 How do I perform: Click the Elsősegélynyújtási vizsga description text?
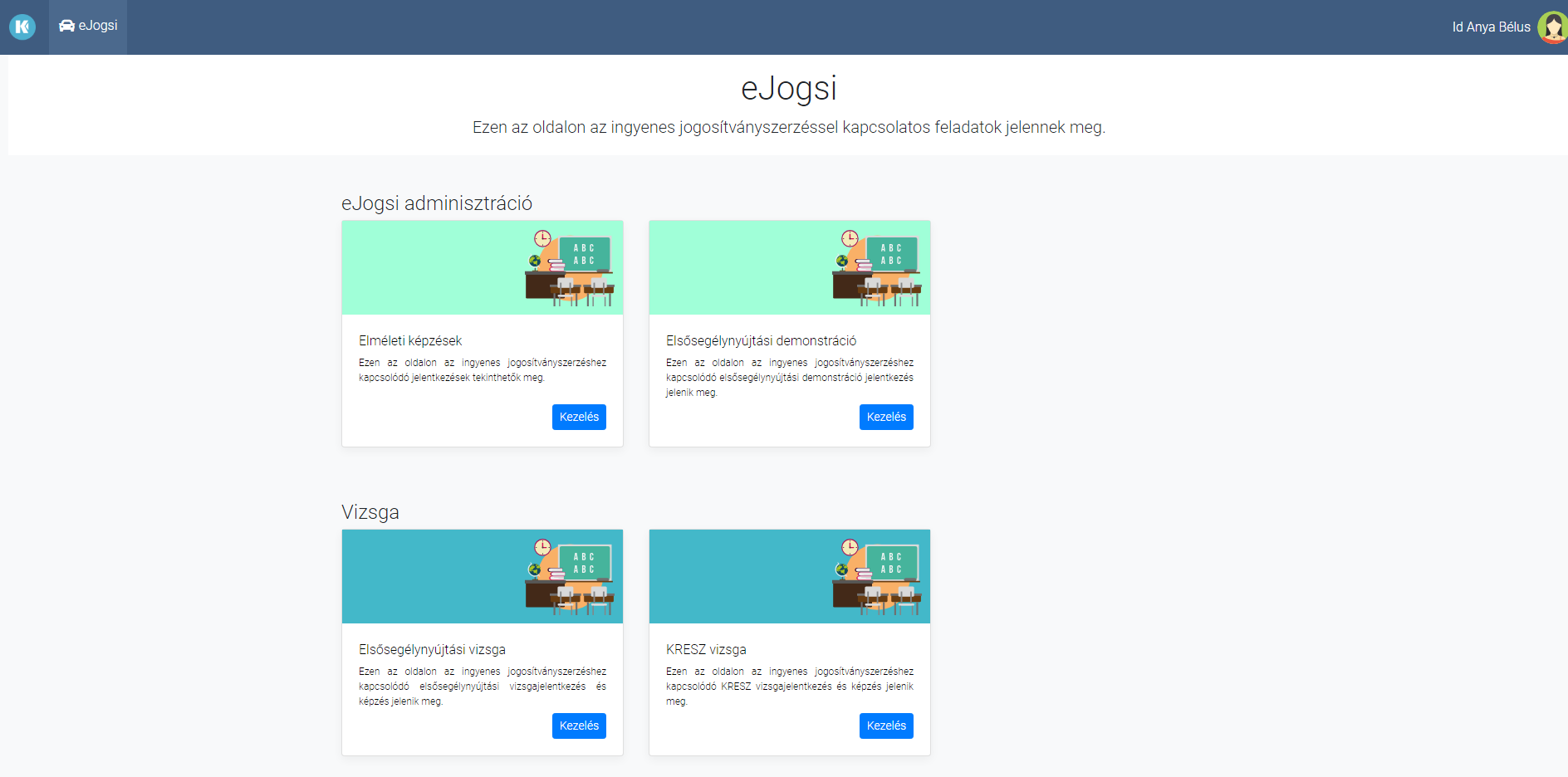click(483, 687)
